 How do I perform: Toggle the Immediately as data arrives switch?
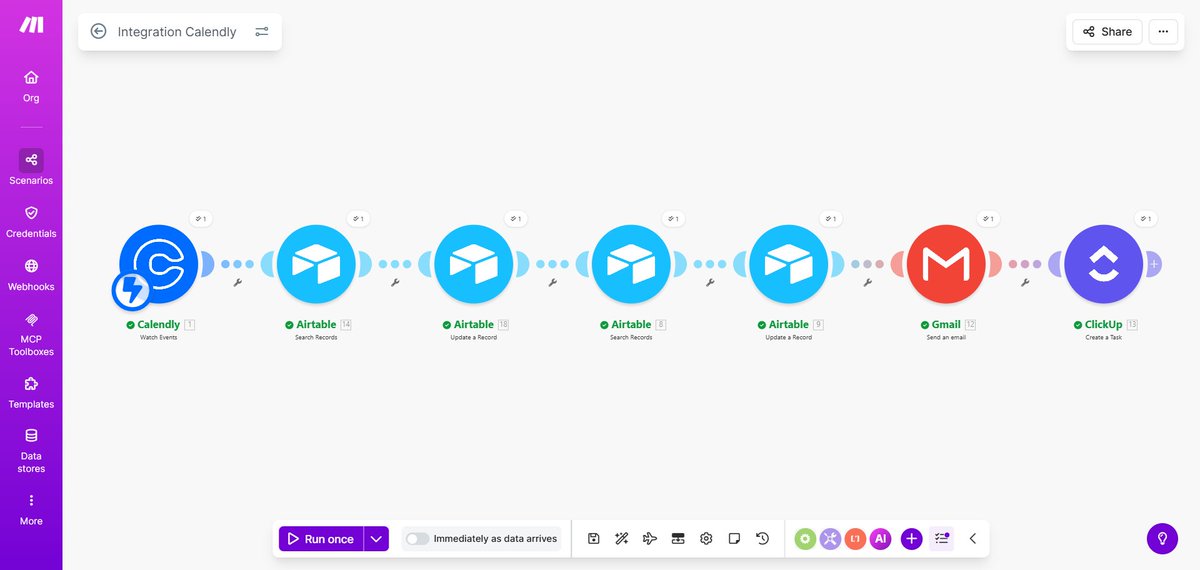(x=417, y=538)
